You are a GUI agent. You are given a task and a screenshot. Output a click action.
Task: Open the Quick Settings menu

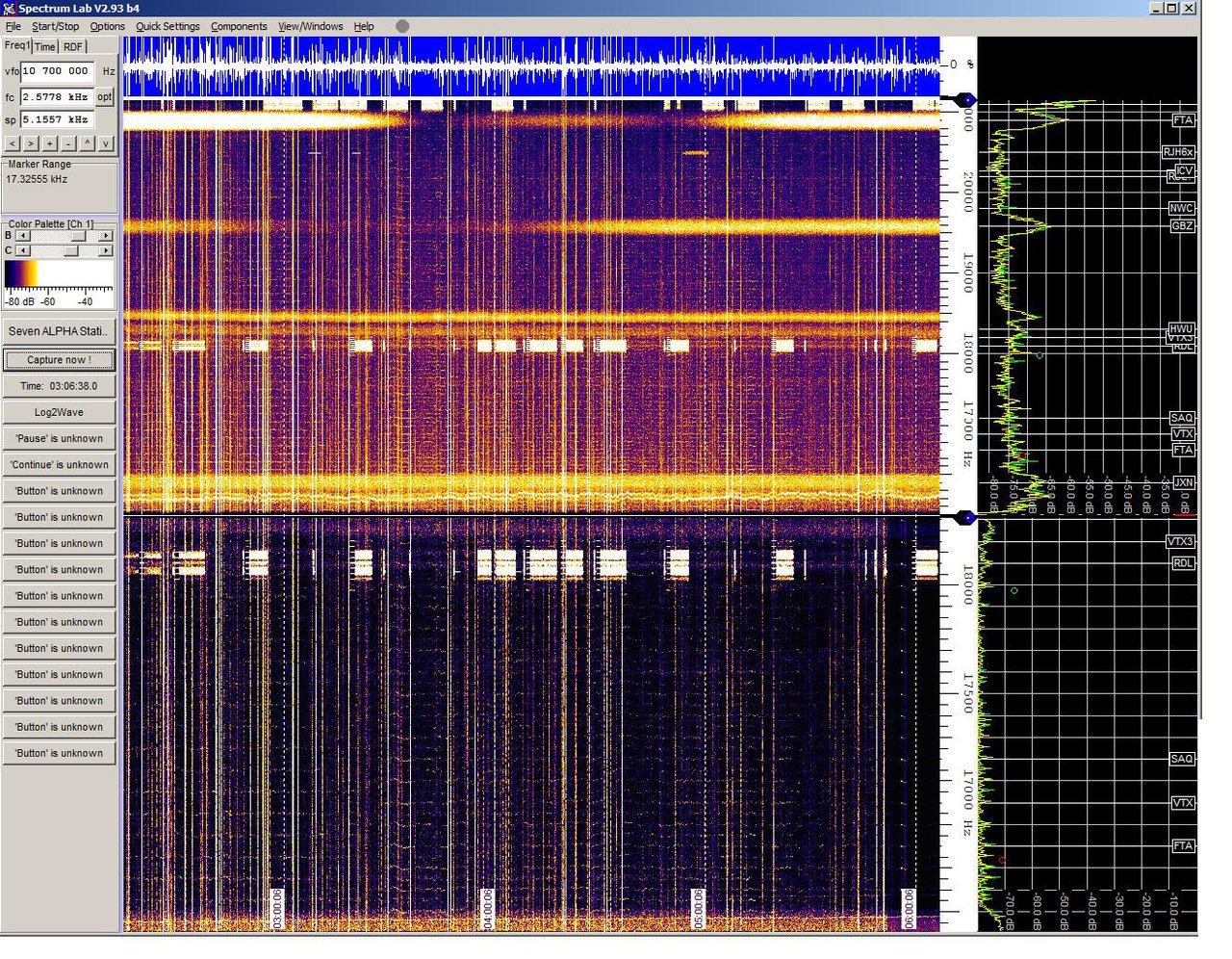click(x=167, y=27)
